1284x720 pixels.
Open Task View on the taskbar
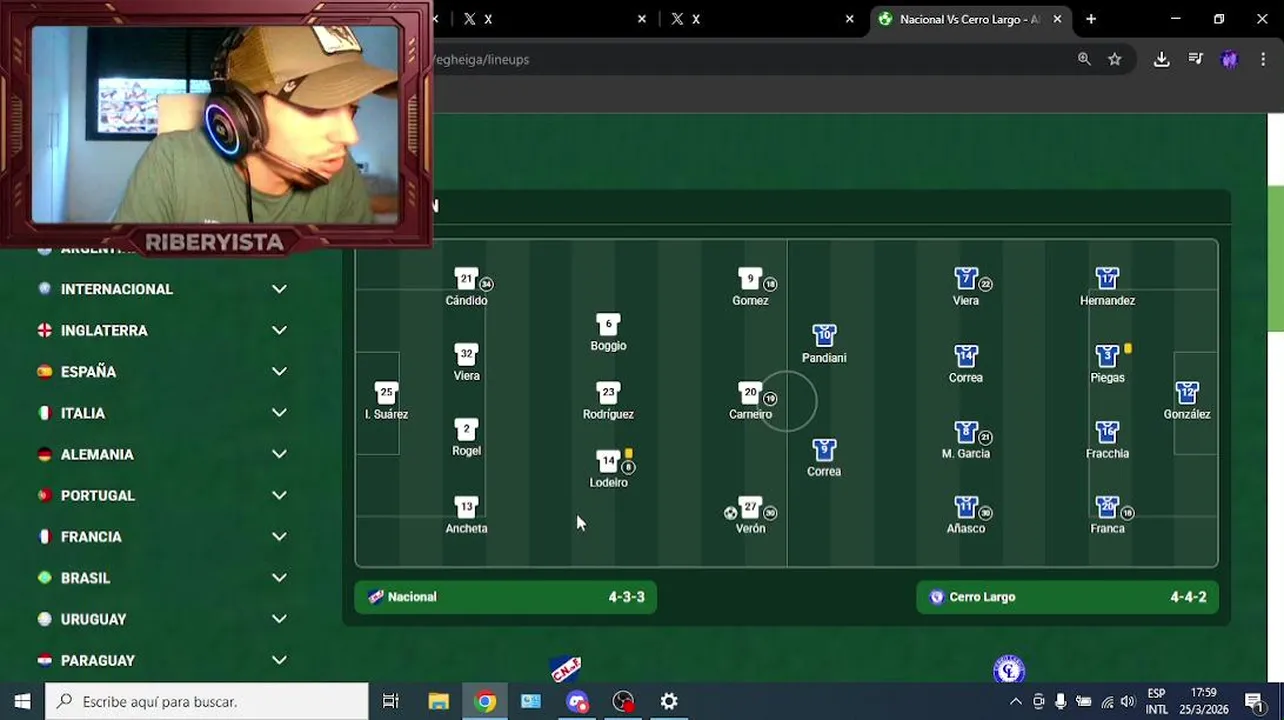(x=391, y=701)
